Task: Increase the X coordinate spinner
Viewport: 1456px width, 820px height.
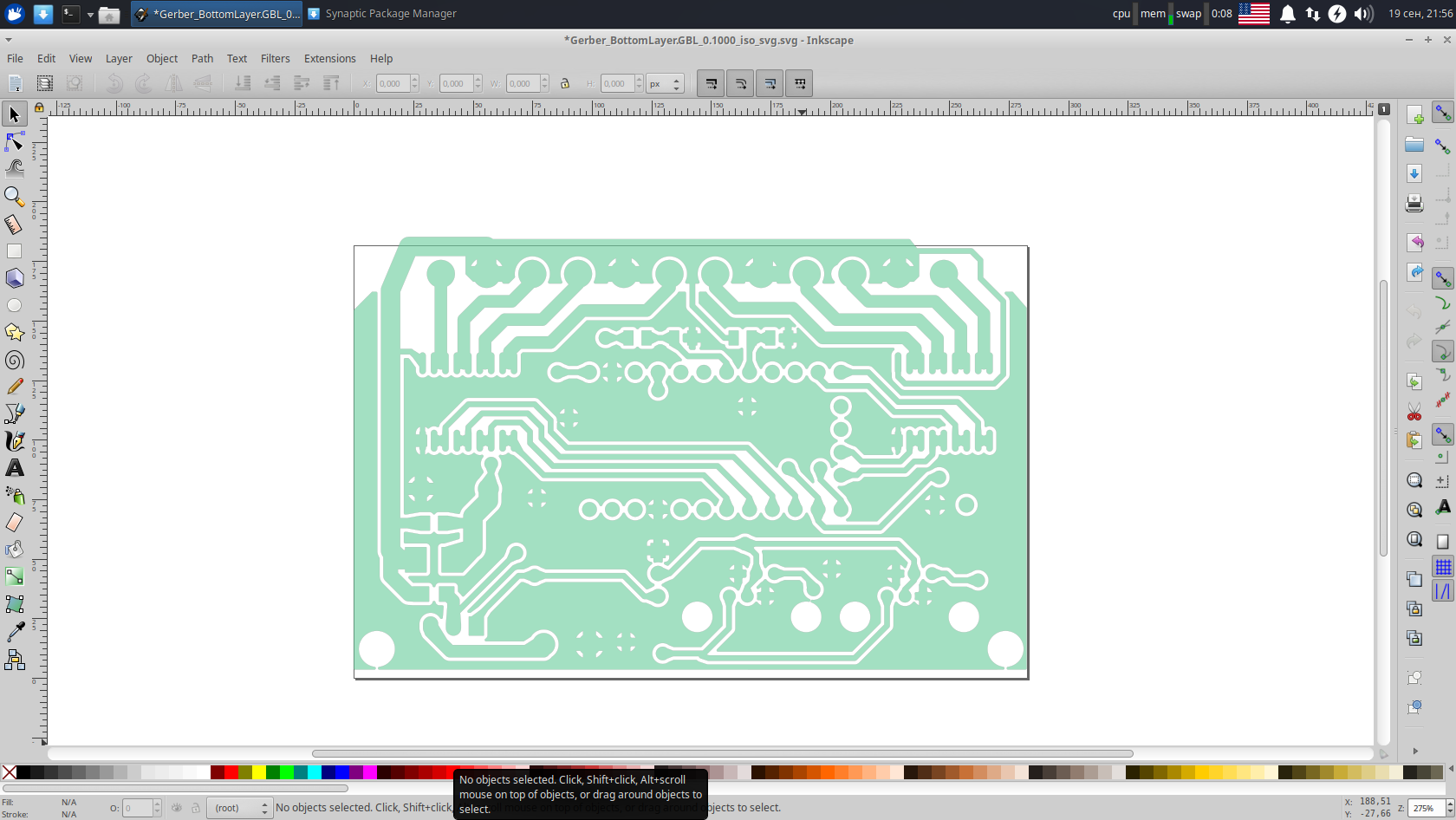Action: (x=415, y=80)
